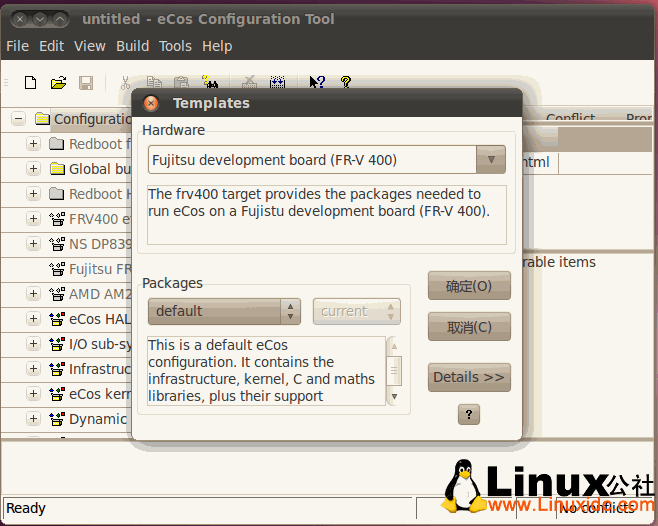Click the eCos HAL package icon
The width and height of the screenshot is (658, 526).
tap(57, 319)
